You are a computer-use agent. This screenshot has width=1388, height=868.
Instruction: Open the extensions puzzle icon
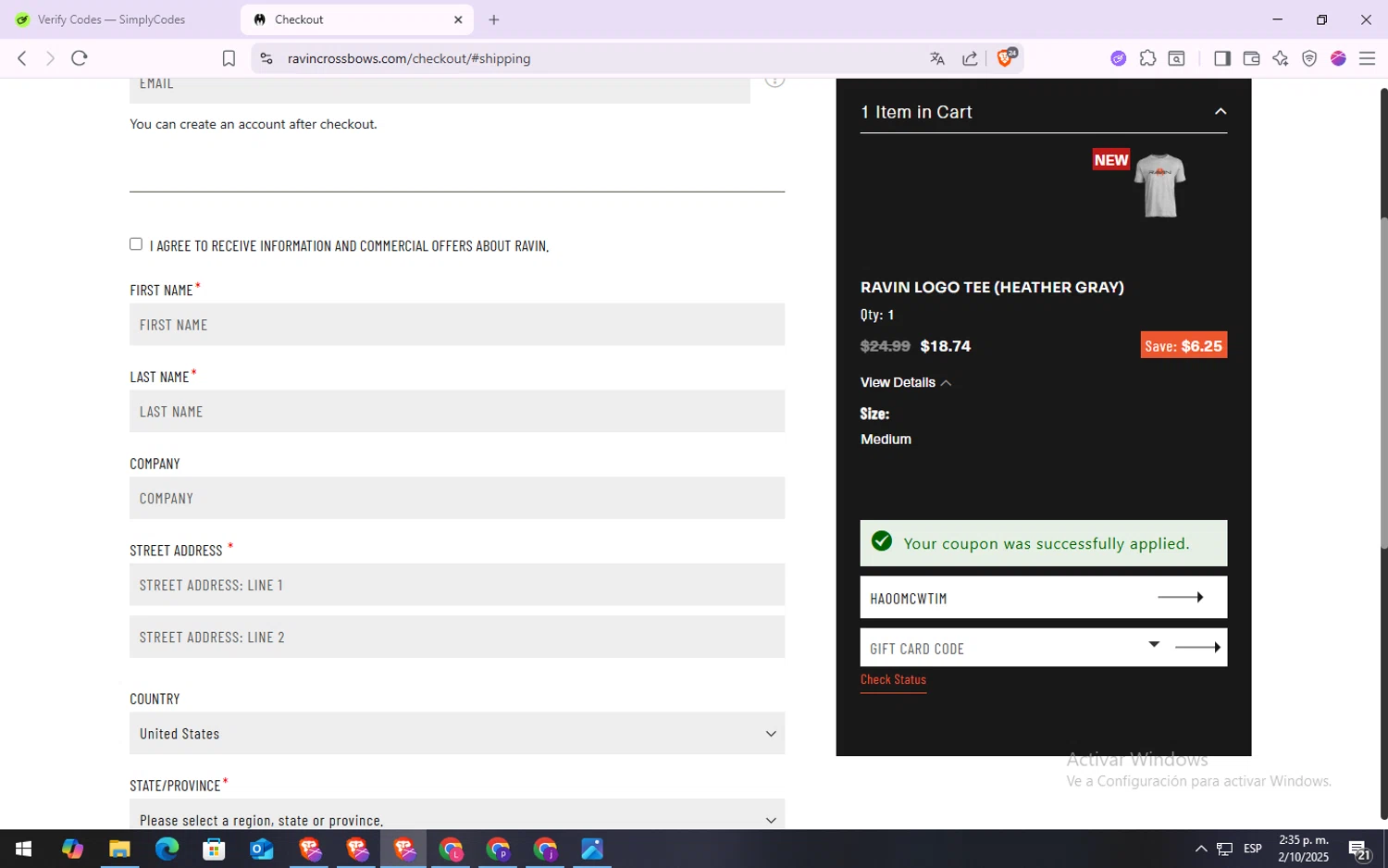[1147, 58]
